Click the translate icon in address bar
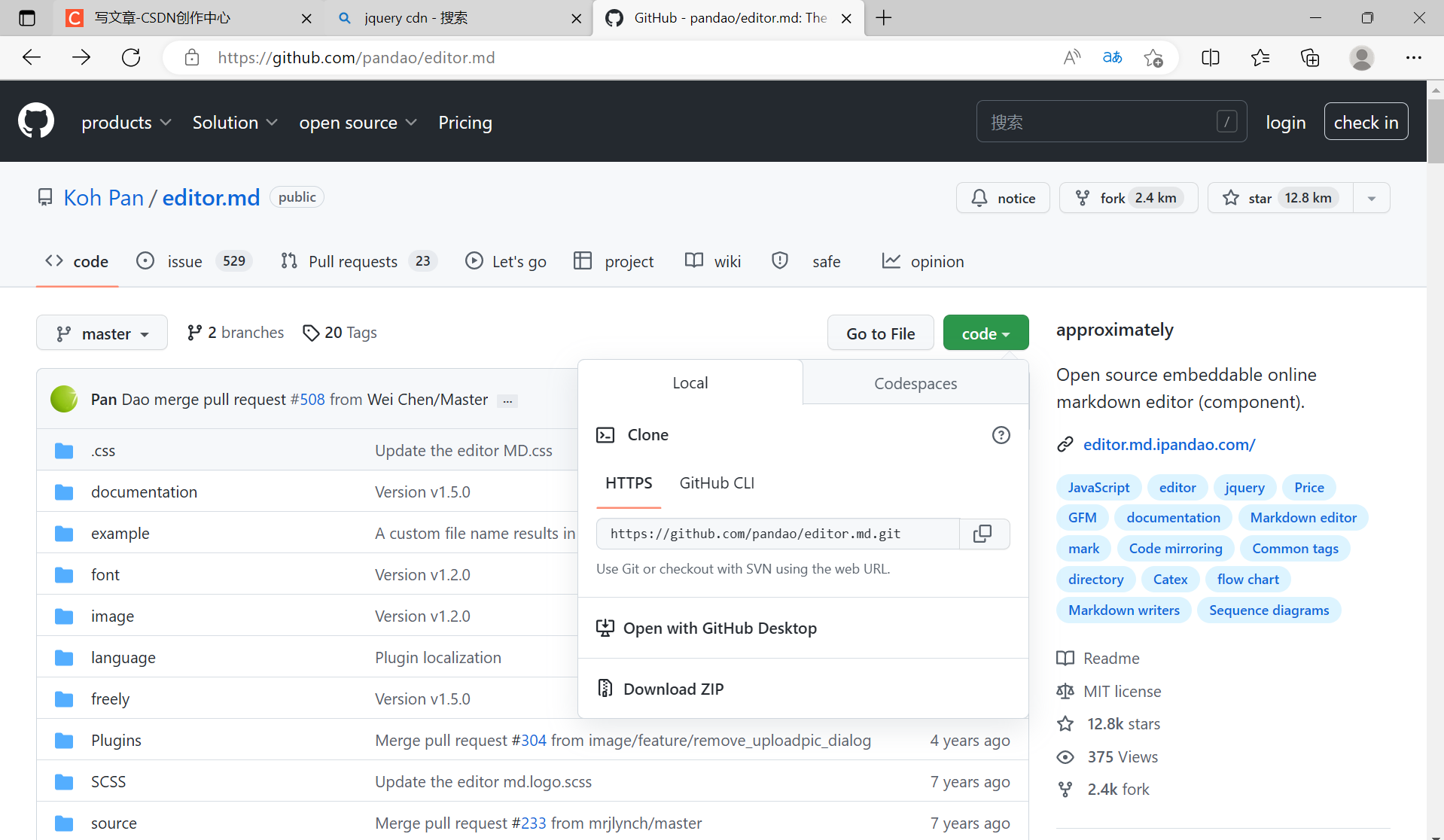The height and width of the screenshot is (840, 1444). click(1112, 58)
